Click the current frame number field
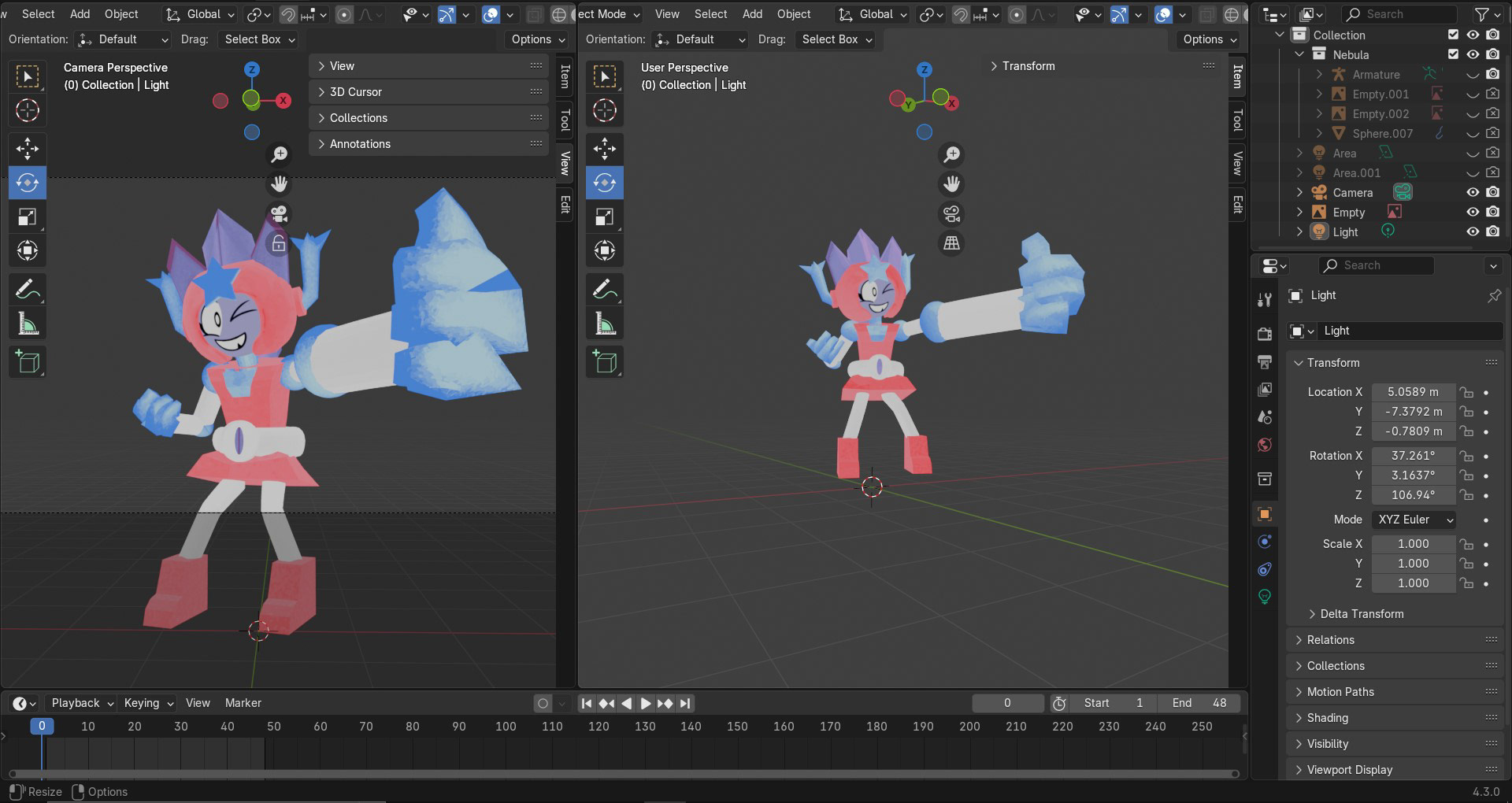This screenshot has height=803, width=1512. pyautogui.click(x=1007, y=703)
